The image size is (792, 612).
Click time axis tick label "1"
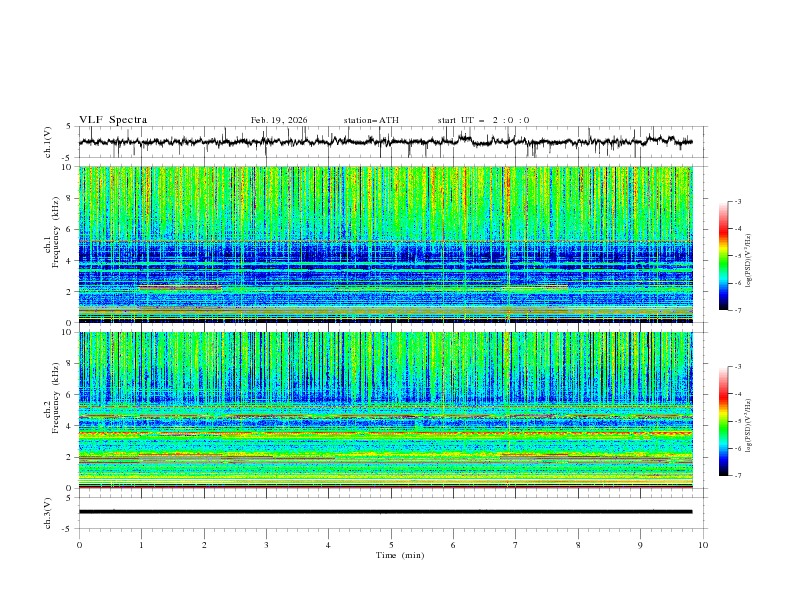coord(141,545)
